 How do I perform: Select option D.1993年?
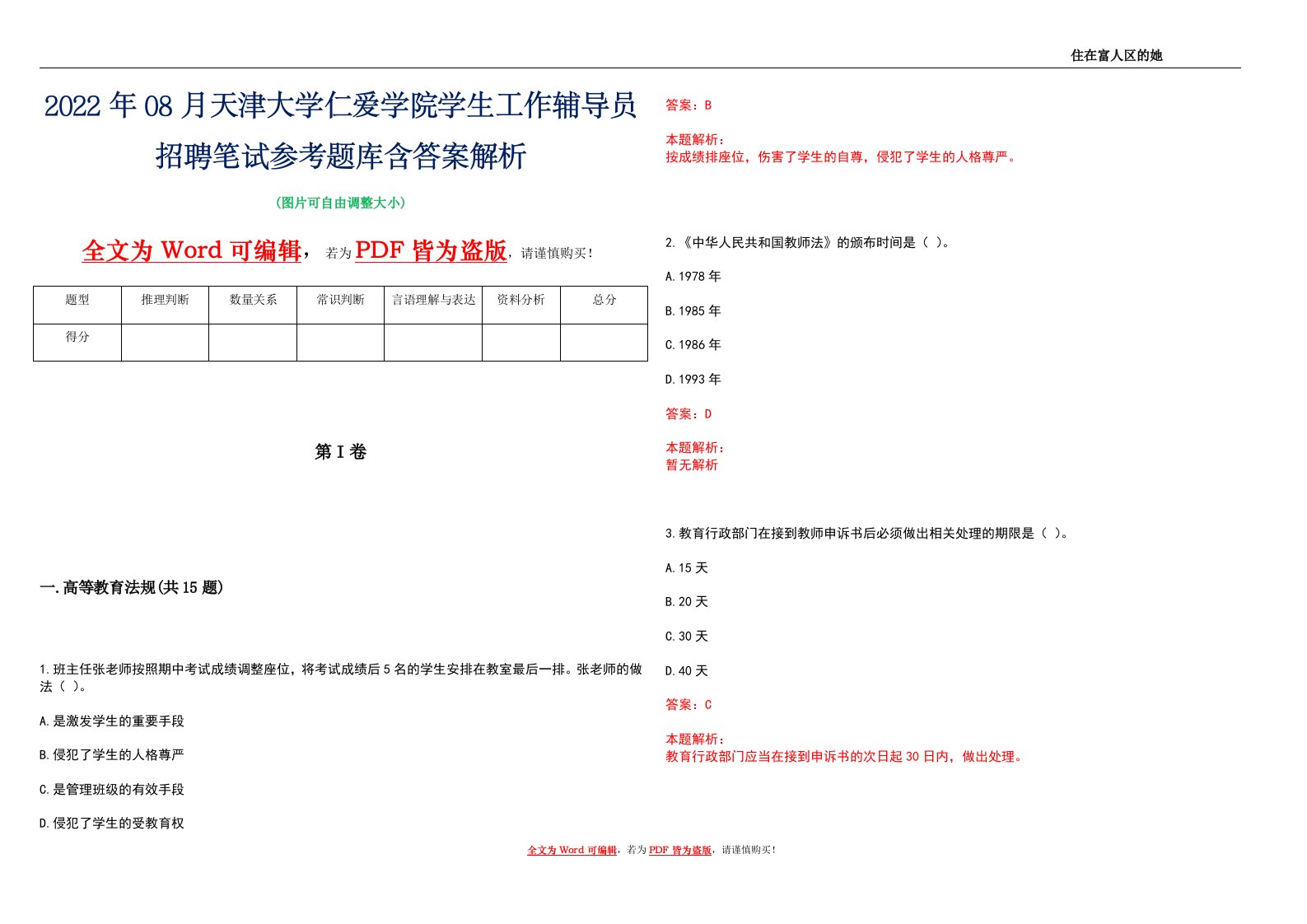point(693,379)
